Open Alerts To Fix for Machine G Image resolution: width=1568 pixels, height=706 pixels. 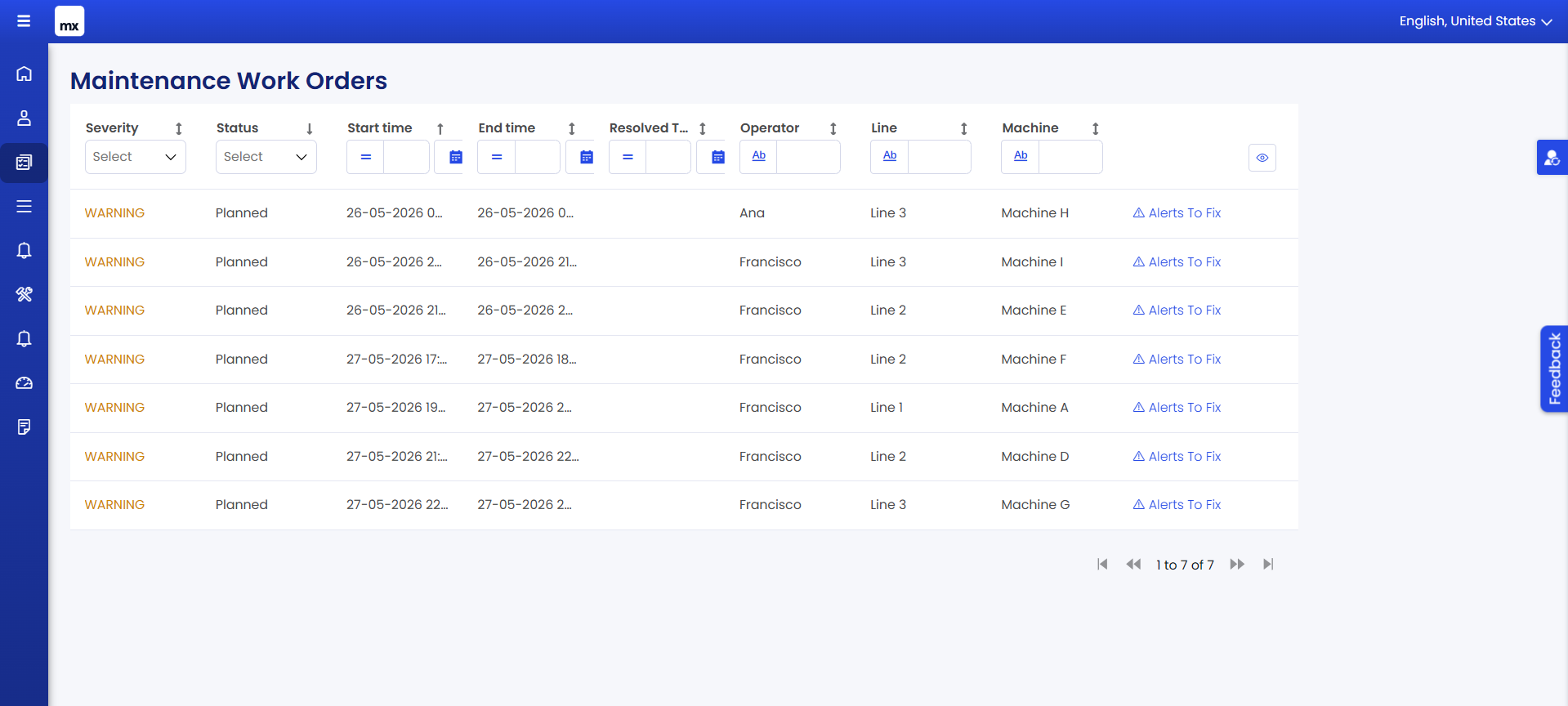point(1177,505)
